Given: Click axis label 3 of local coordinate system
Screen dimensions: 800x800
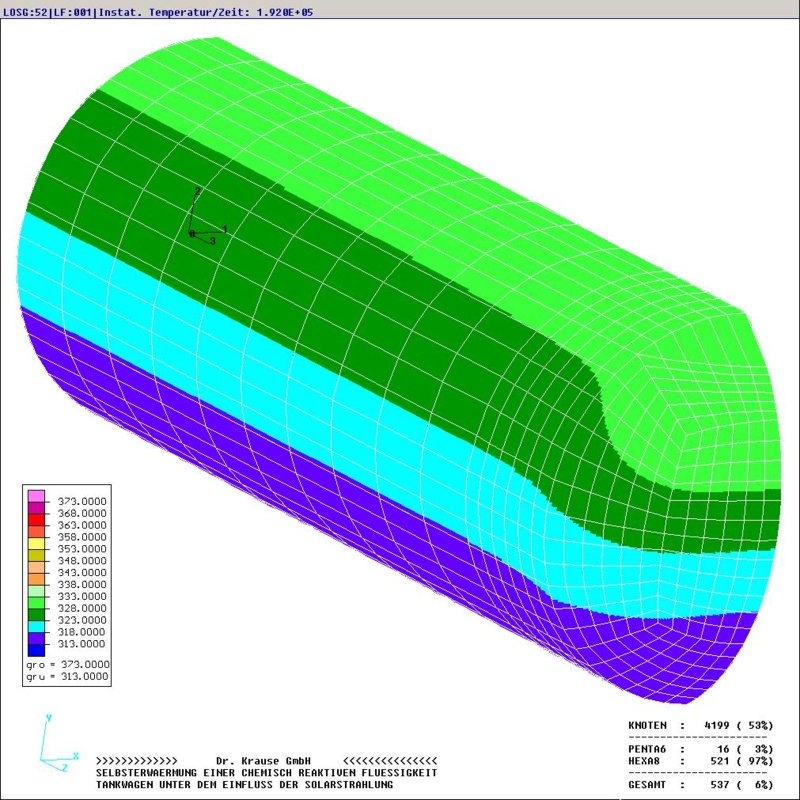Looking at the screenshot, I should pos(213,241).
